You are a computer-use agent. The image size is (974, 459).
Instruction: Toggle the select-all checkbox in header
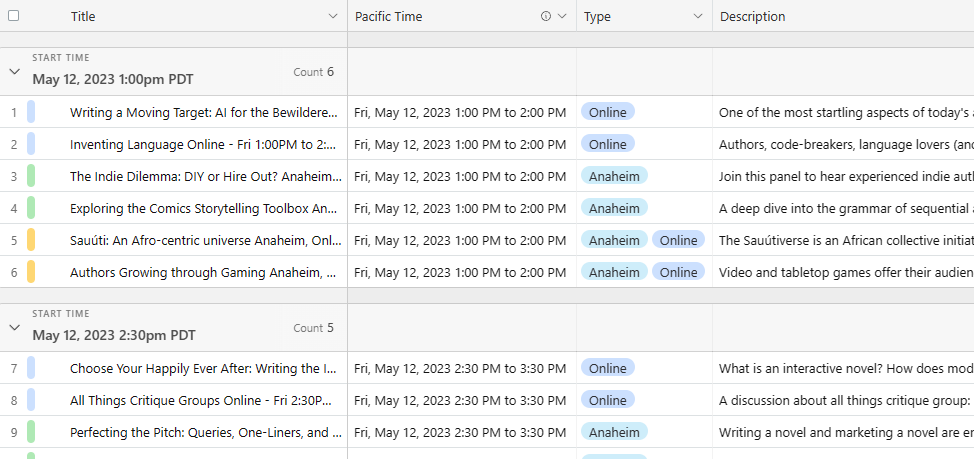14,16
